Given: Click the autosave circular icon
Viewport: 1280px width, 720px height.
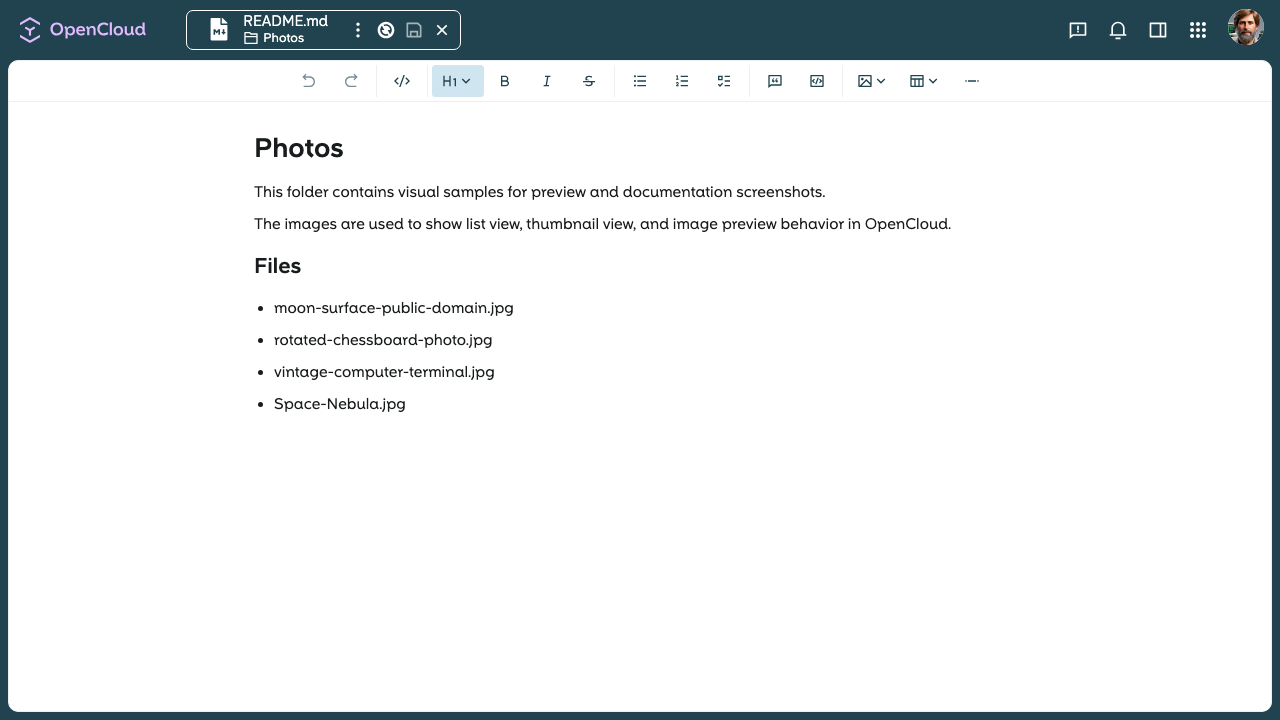Looking at the screenshot, I should [386, 30].
